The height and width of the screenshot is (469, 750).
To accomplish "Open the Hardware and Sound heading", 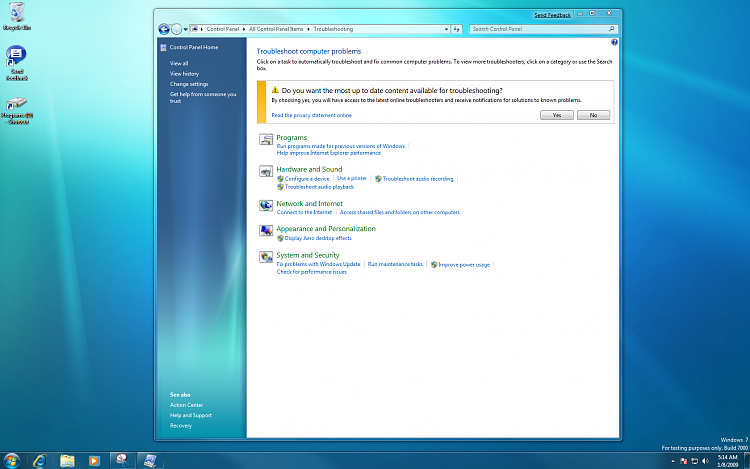I will (309, 169).
